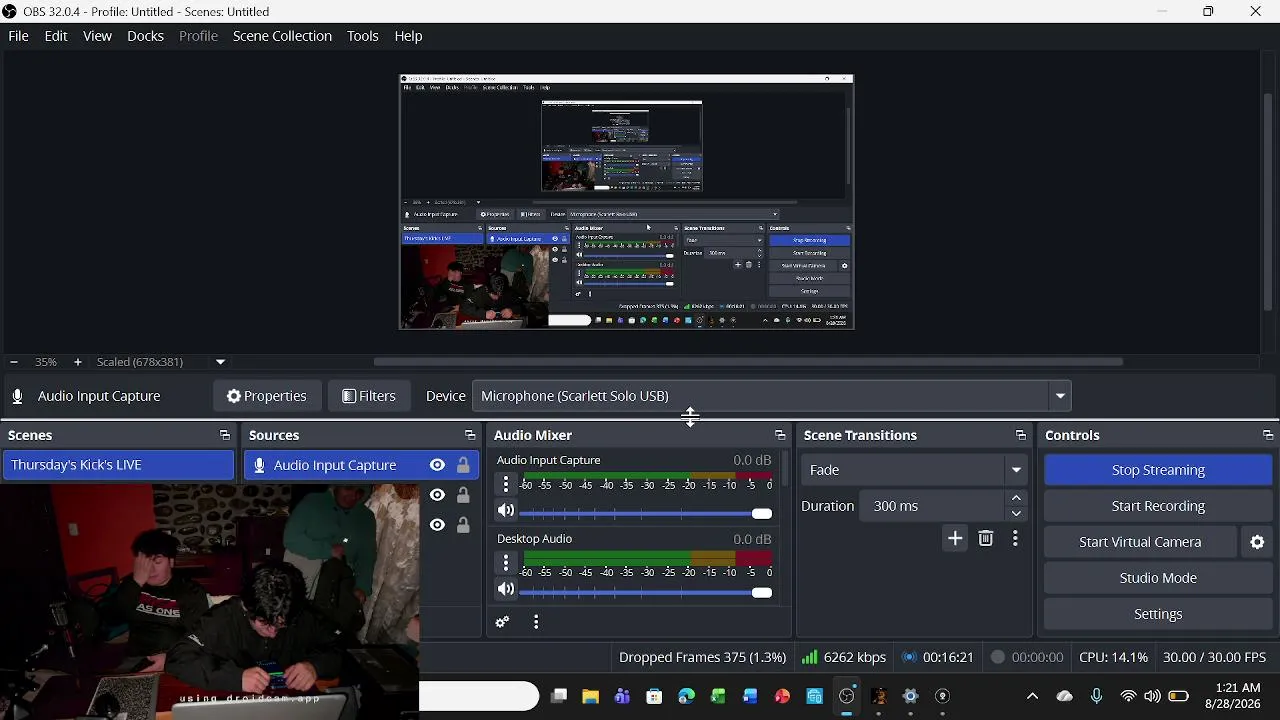Open the File menu

pos(18,36)
